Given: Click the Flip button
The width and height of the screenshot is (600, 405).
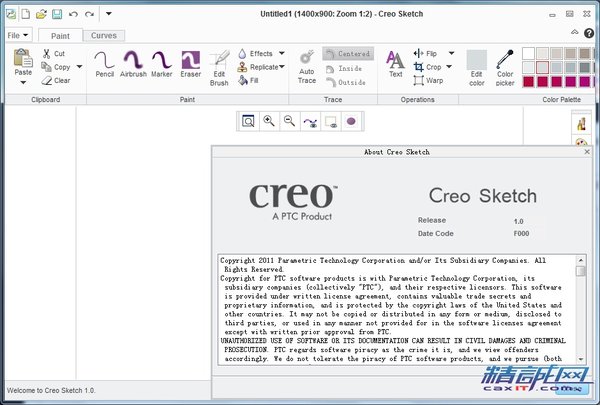Looking at the screenshot, I should pos(426,53).
